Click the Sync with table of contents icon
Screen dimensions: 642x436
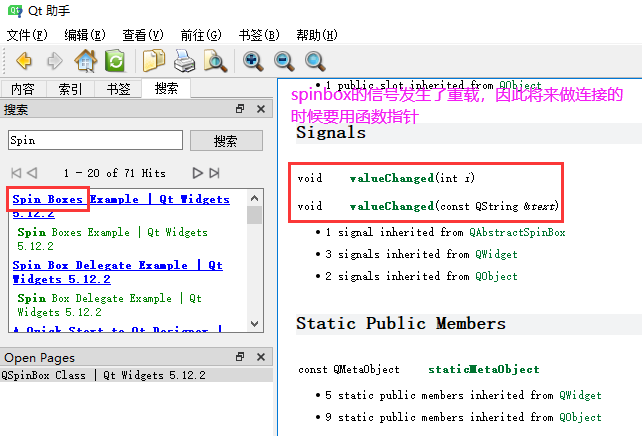pyautogui.click(x=115, y=61)
